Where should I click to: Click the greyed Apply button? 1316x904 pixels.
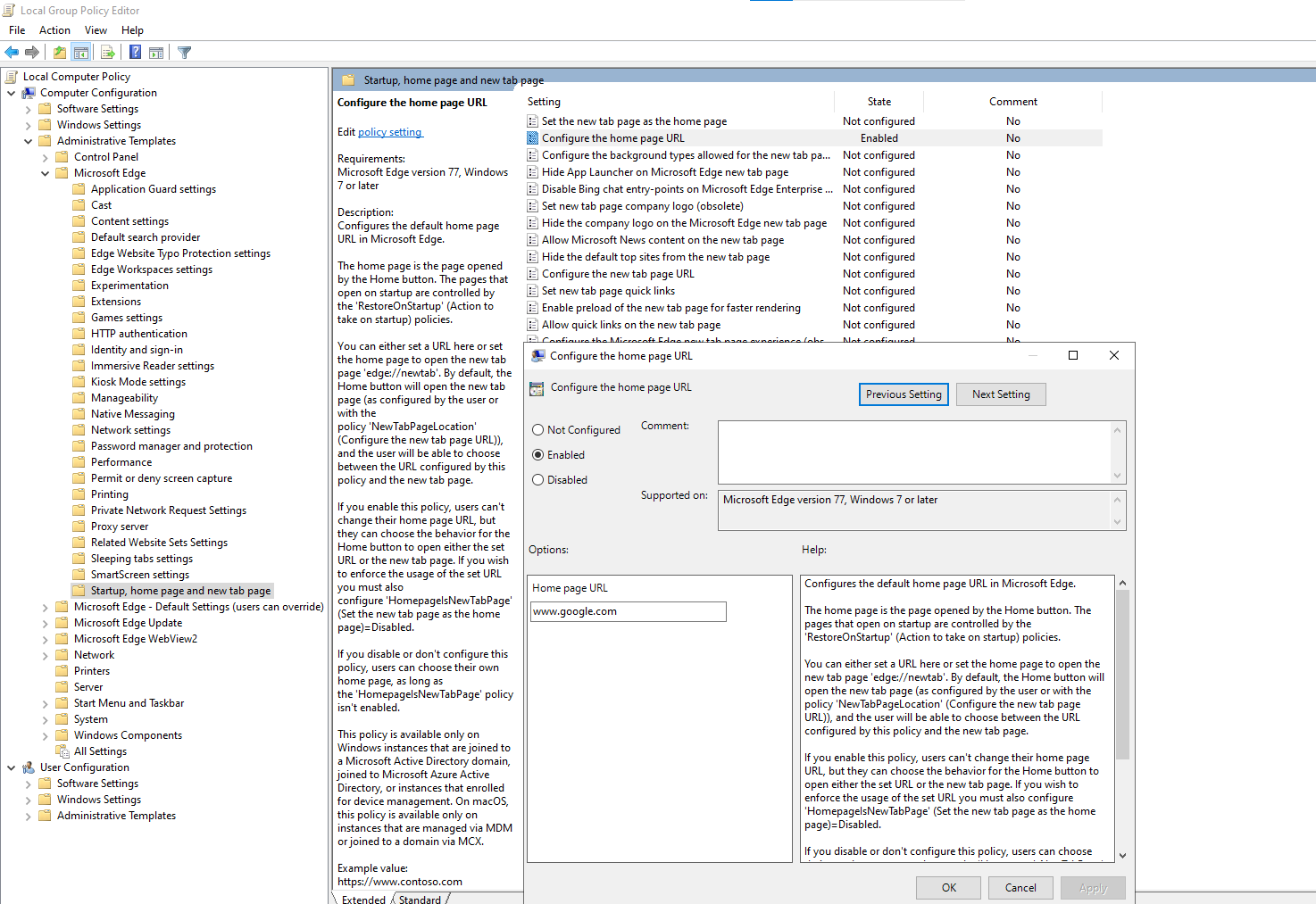coord(1093,888)
